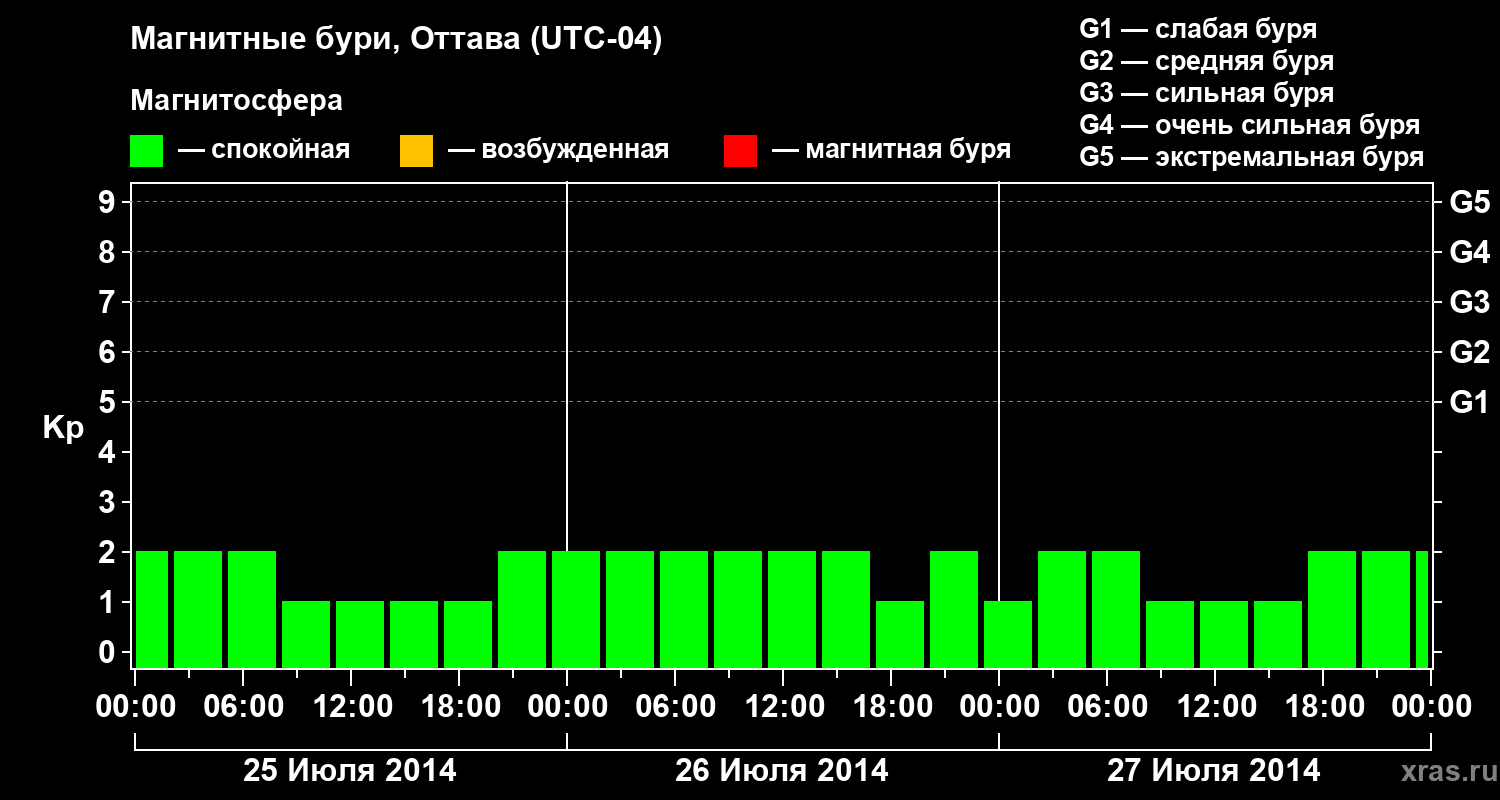1500x800 pixels.
Task: Click the Kp bar above 18:00 on 25 Июля
Action: click(468, 634)
